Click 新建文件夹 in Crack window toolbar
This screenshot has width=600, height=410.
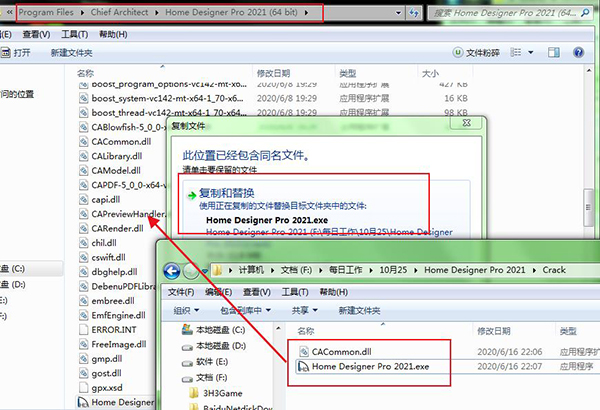(x=359, y=310)
